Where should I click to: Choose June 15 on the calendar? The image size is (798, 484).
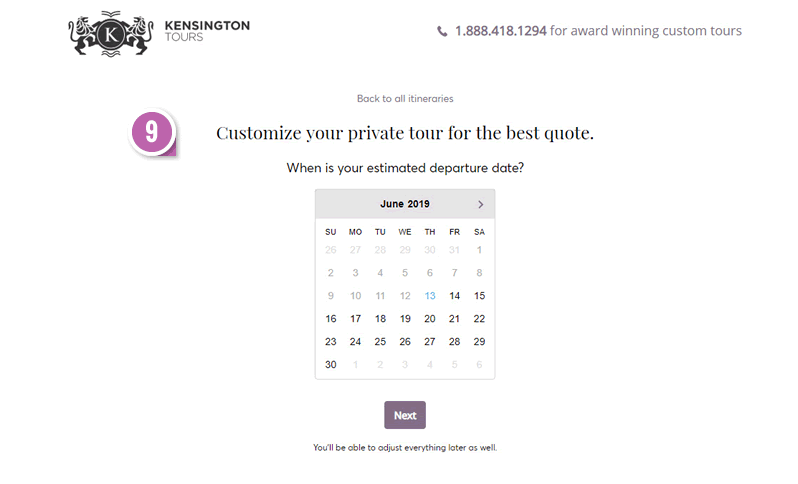[x=479, y=296]
